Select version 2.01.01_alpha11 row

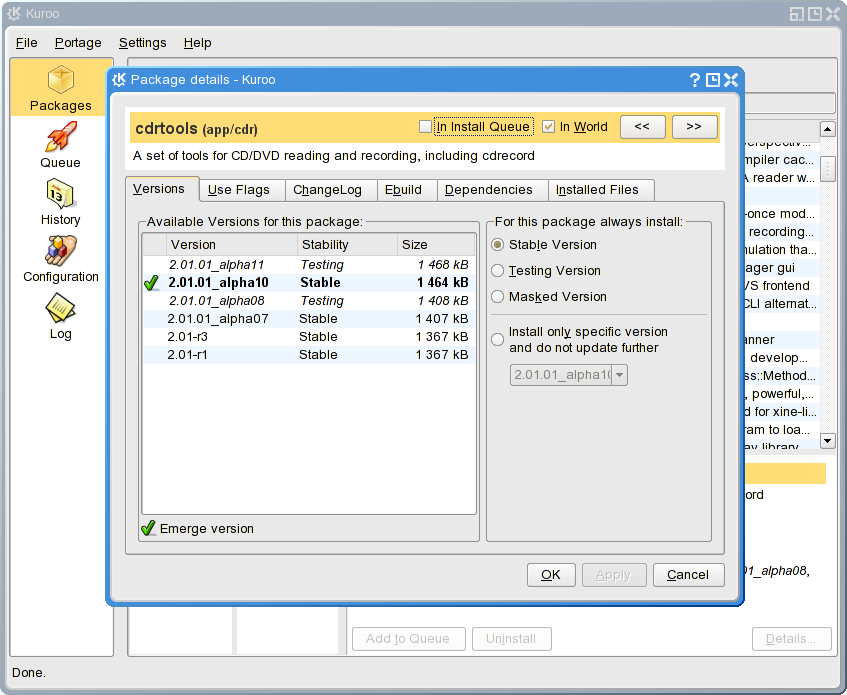click(309, 265)
